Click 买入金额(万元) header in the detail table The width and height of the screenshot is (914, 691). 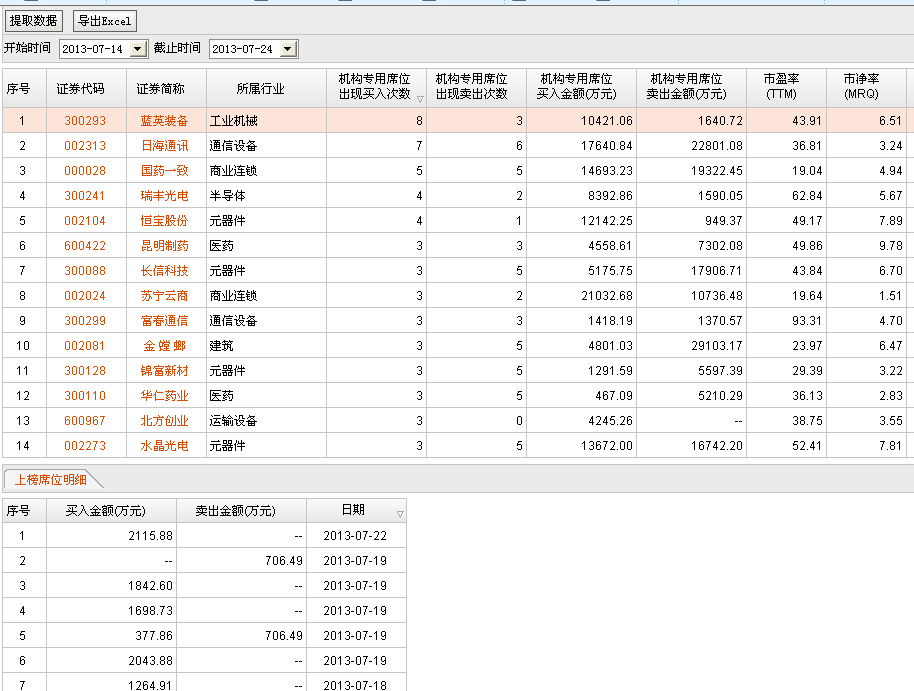click(x=105, y=510)
